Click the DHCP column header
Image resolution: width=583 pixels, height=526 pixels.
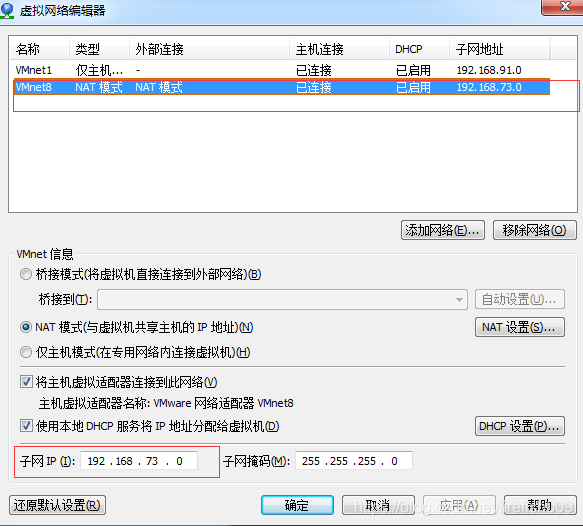pyautogui.click(x=419, y=49)
